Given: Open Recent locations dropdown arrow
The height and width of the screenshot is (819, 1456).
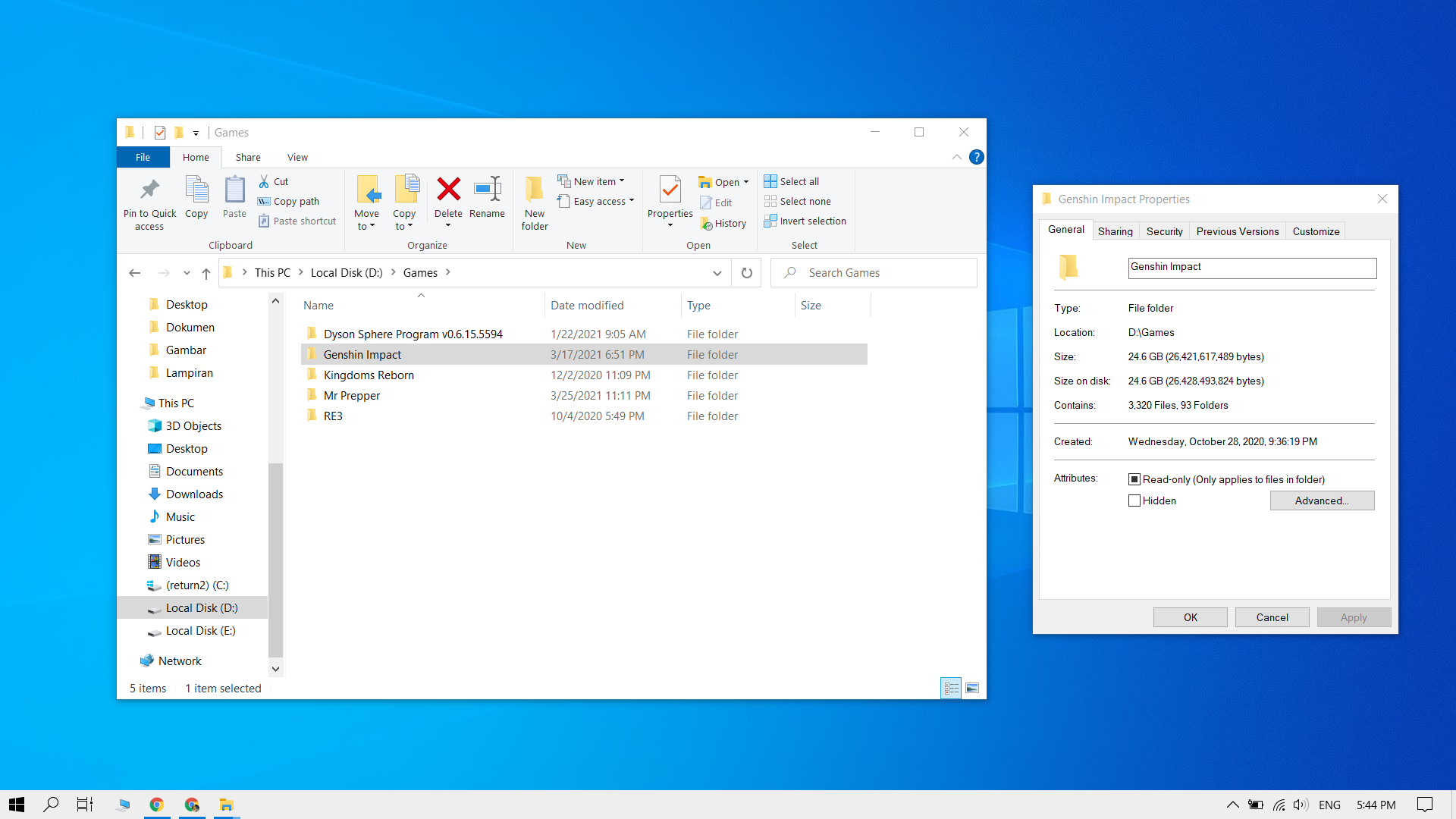Looking at the screenshot, I should [x=187, y=273].
